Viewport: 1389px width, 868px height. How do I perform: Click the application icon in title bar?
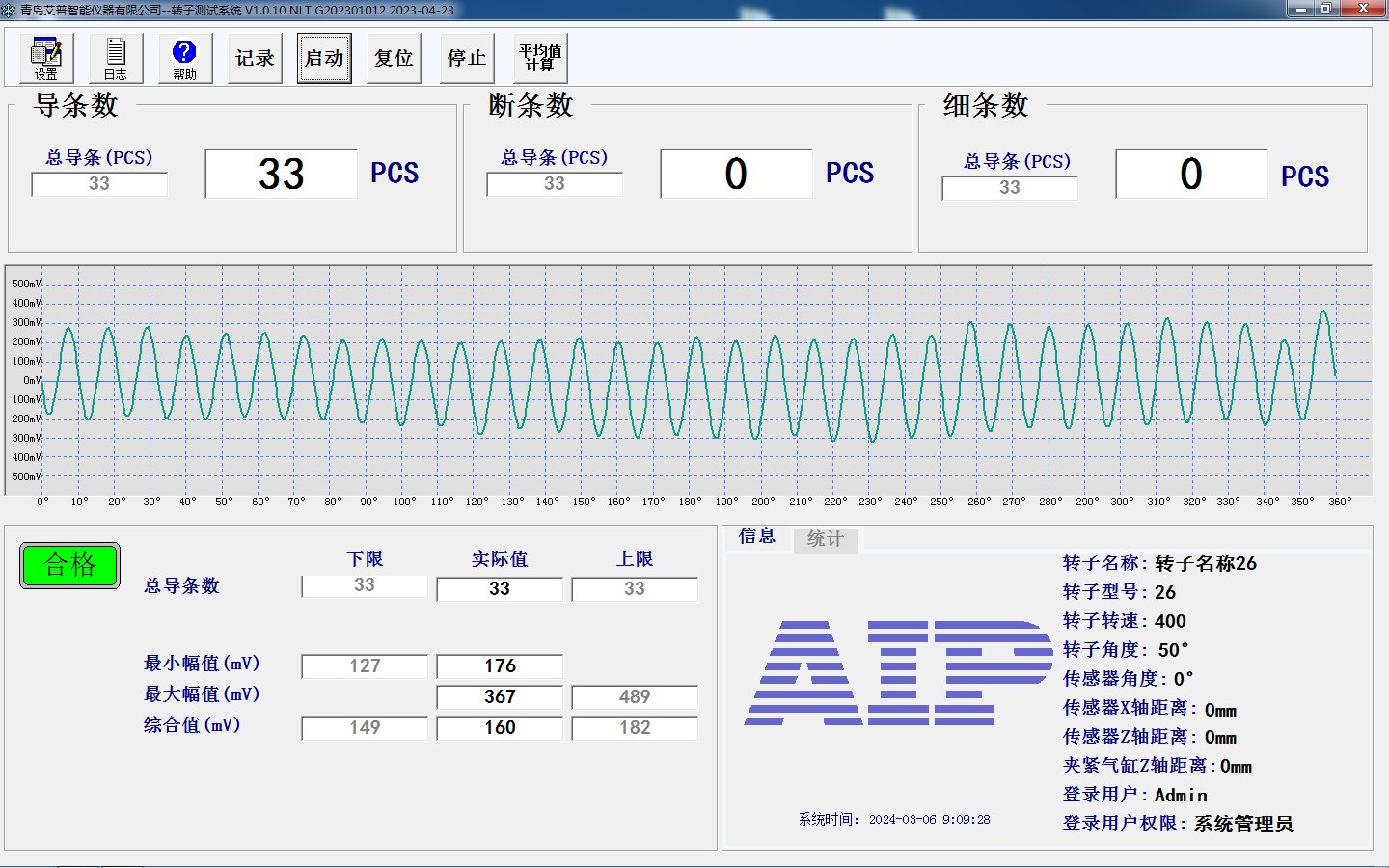pyautogui.click(x=9, y=10)
